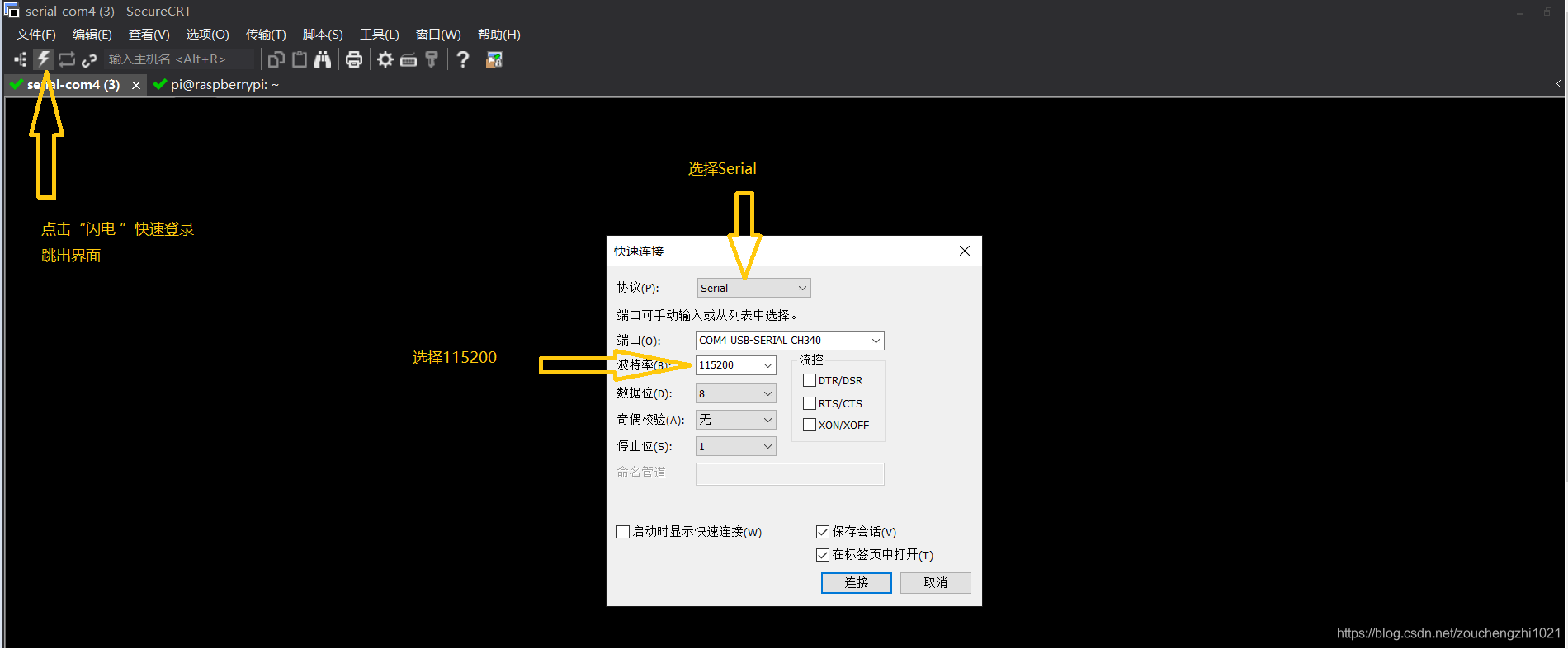Click the 流控 group label
The image size is (1568, 649).
(x=811, y=360)
